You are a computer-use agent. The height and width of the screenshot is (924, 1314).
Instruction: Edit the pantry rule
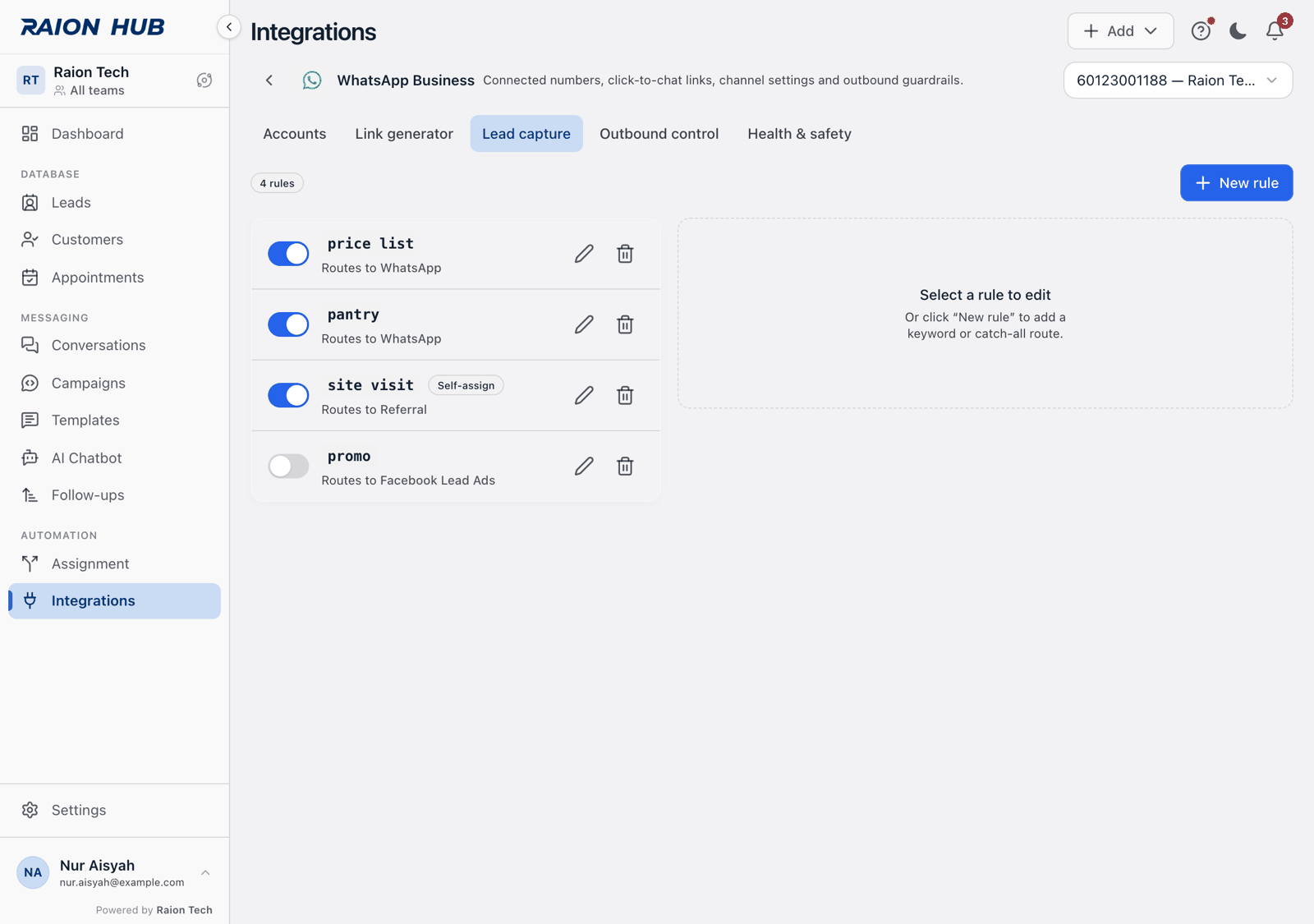coord(584,324)
